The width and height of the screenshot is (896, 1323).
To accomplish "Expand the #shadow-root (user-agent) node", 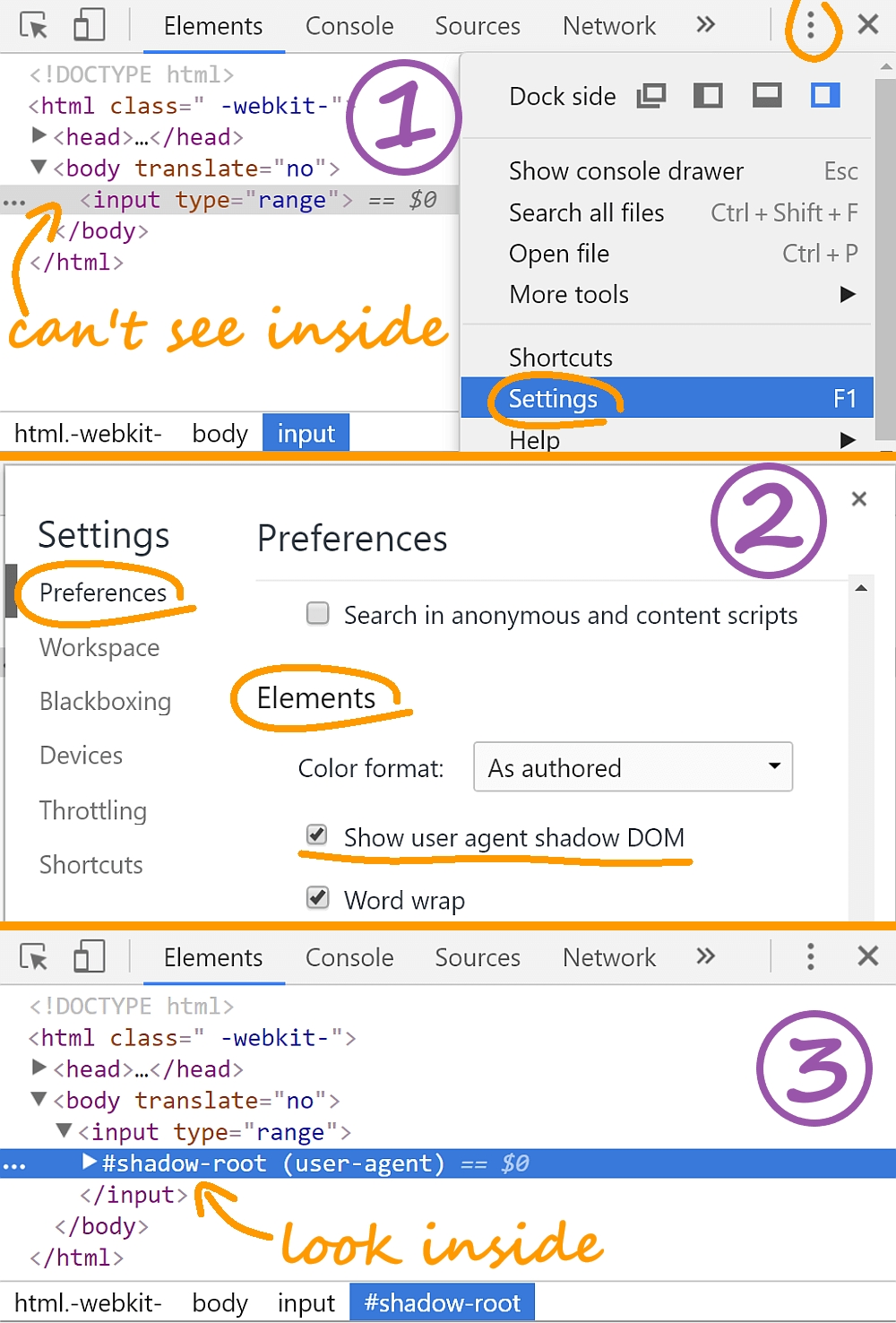I will pos(90,1162).
